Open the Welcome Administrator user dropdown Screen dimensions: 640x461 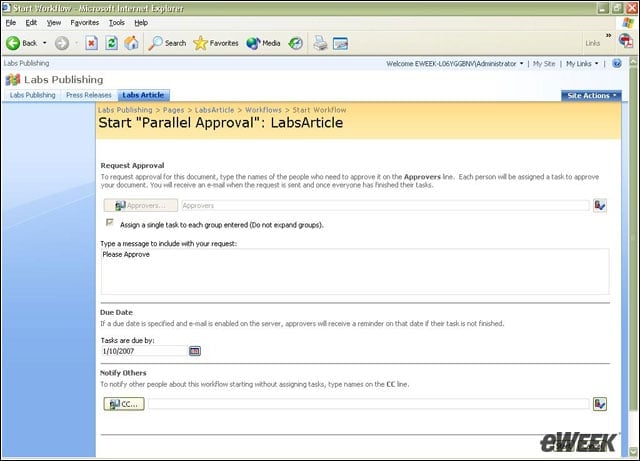click(x=455, y=64)
